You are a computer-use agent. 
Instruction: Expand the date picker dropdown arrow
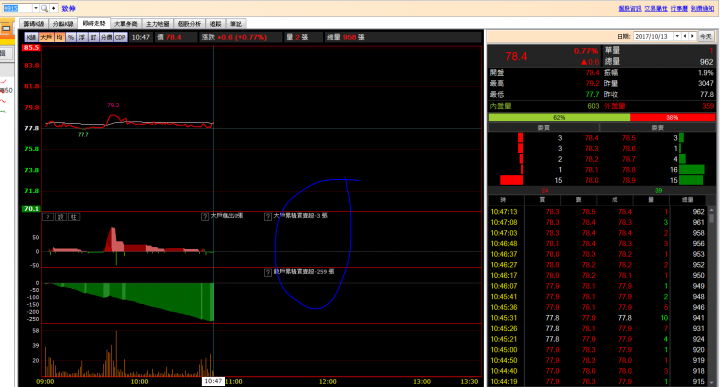pos(677,36)
